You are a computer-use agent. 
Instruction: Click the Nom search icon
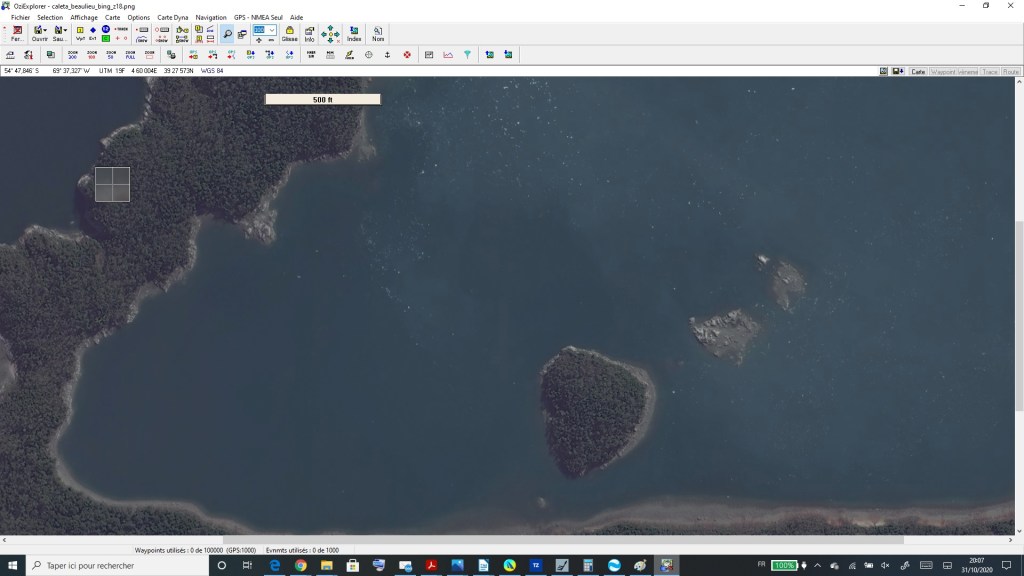pos(378,33)
